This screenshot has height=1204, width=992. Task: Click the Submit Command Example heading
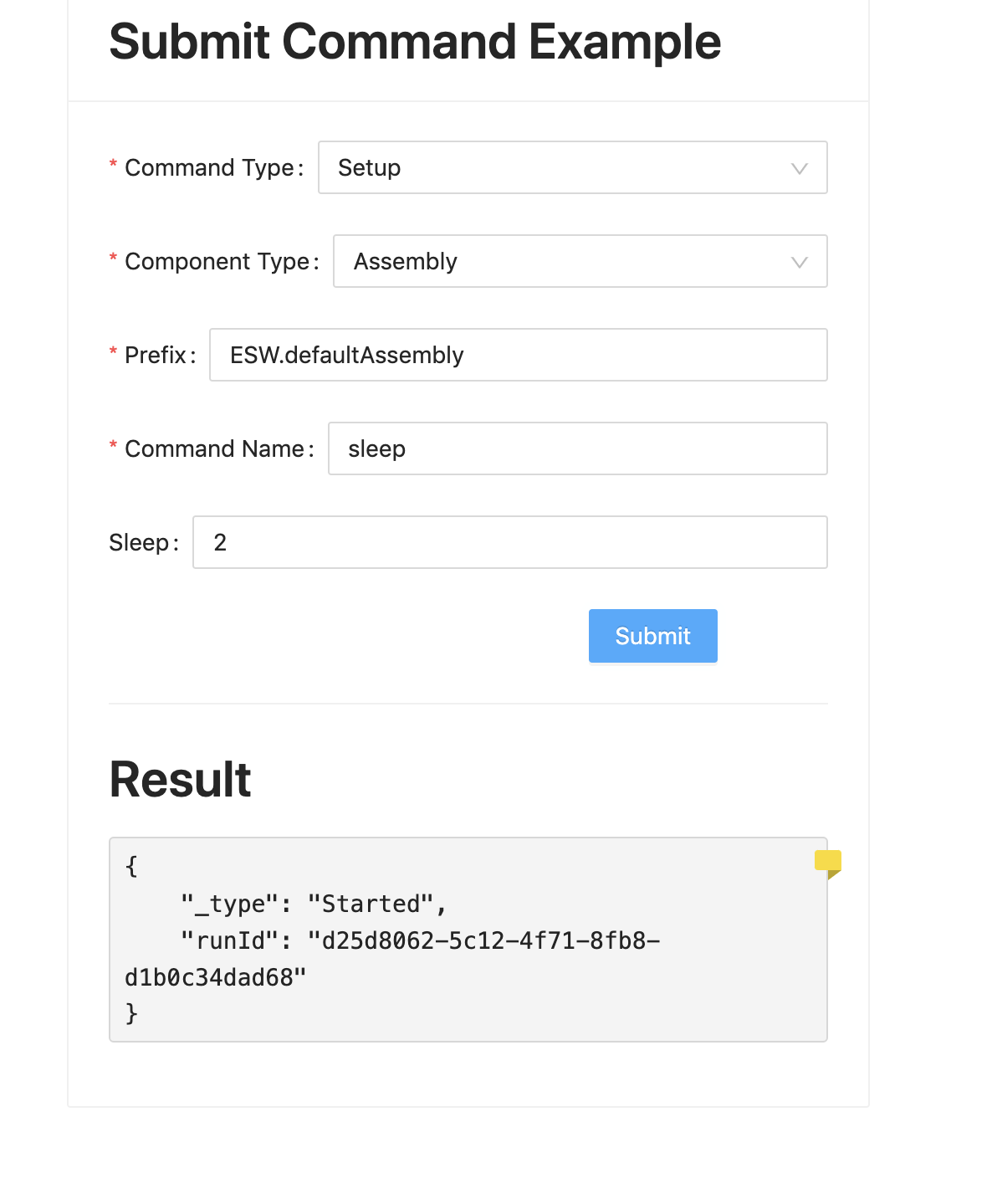tap(415, 41)
